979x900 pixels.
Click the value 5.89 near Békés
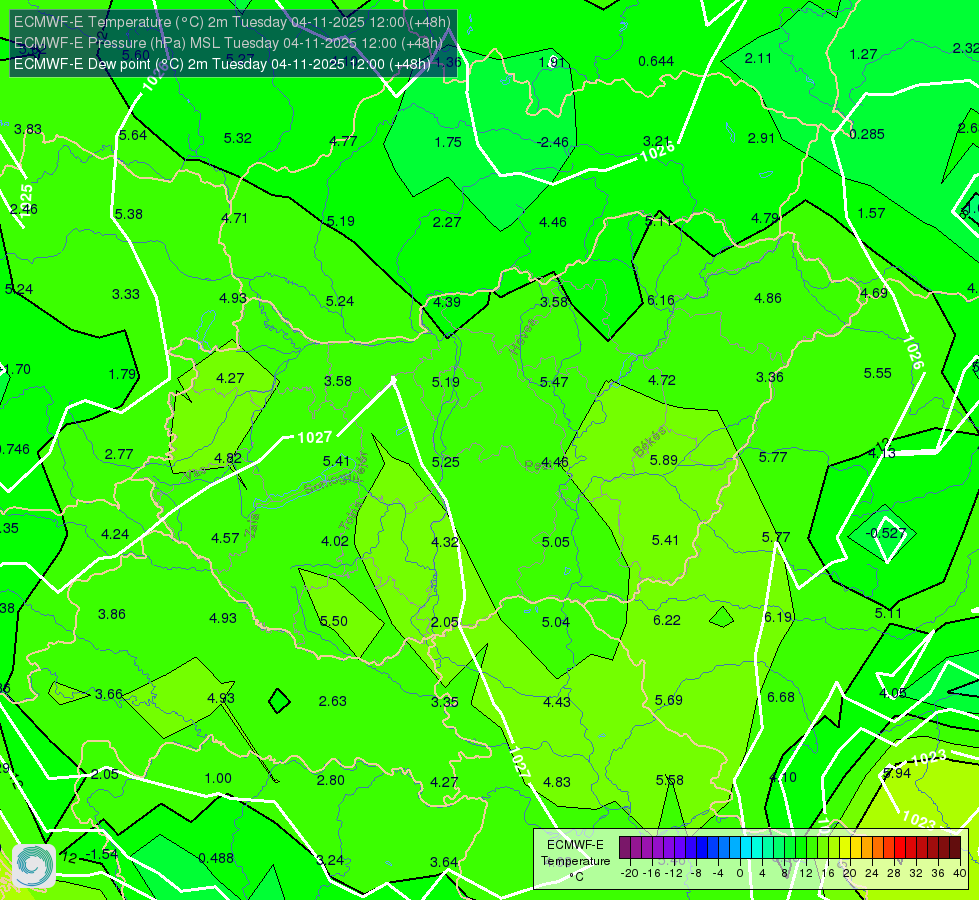[663, 460]
